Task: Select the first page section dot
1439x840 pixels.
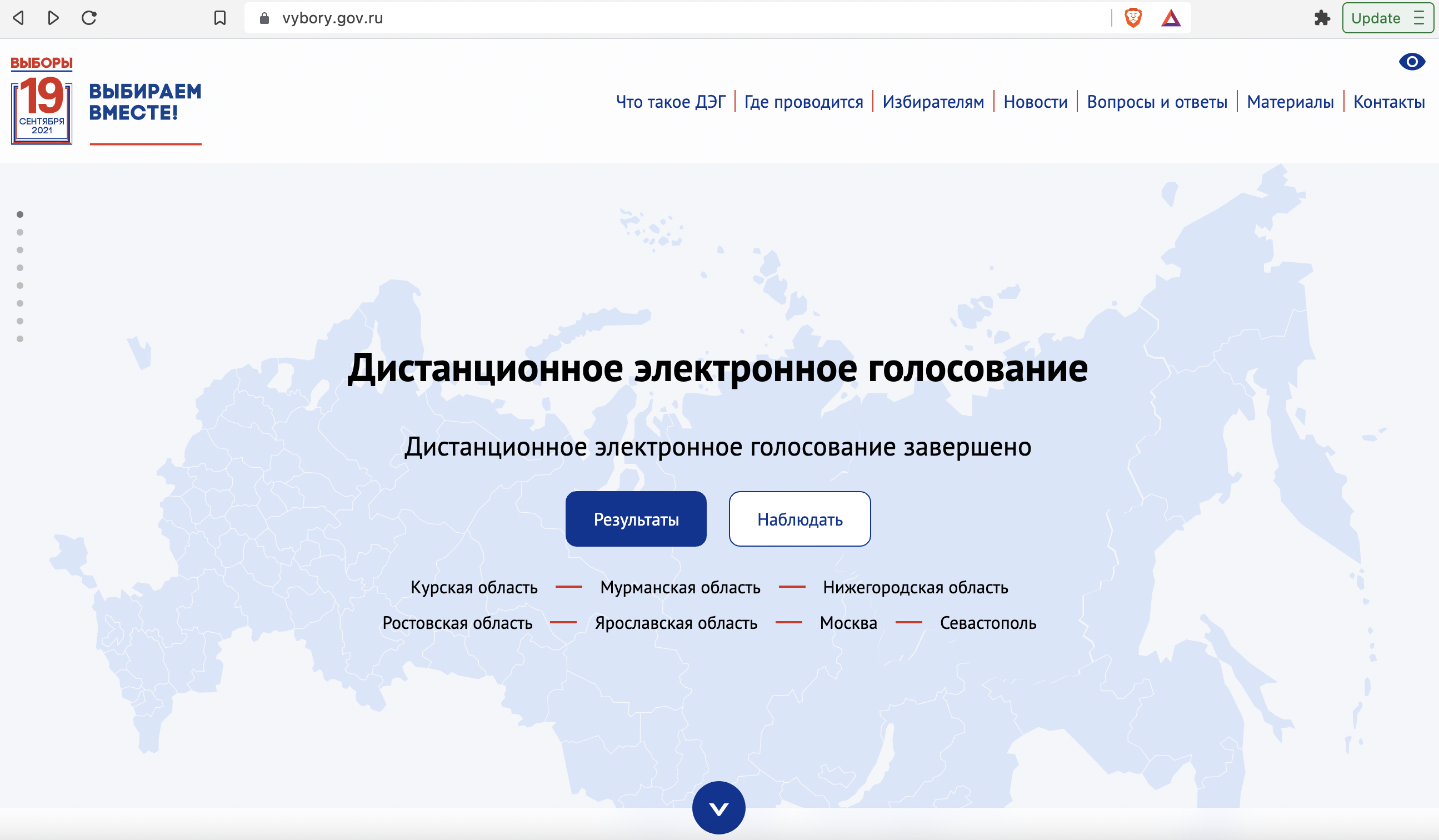Action: (x=20, y=214)
